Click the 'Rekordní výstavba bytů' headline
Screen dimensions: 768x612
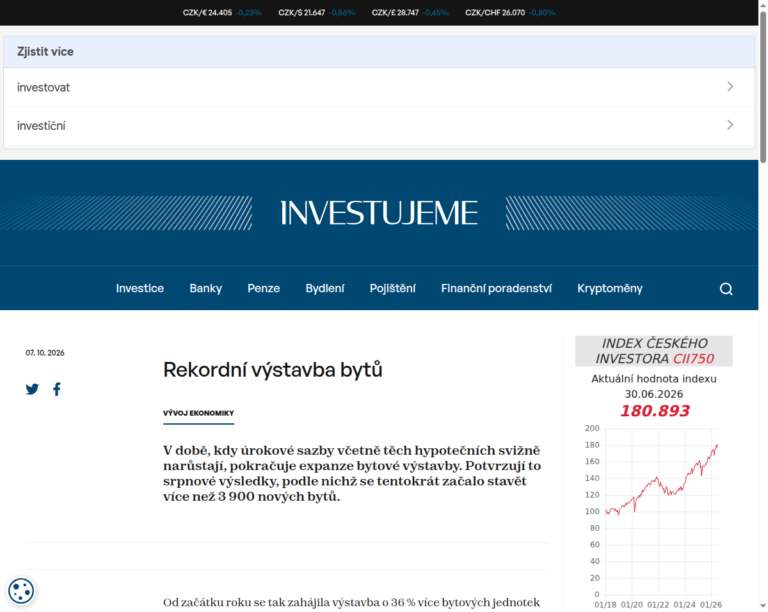[272, 370]
